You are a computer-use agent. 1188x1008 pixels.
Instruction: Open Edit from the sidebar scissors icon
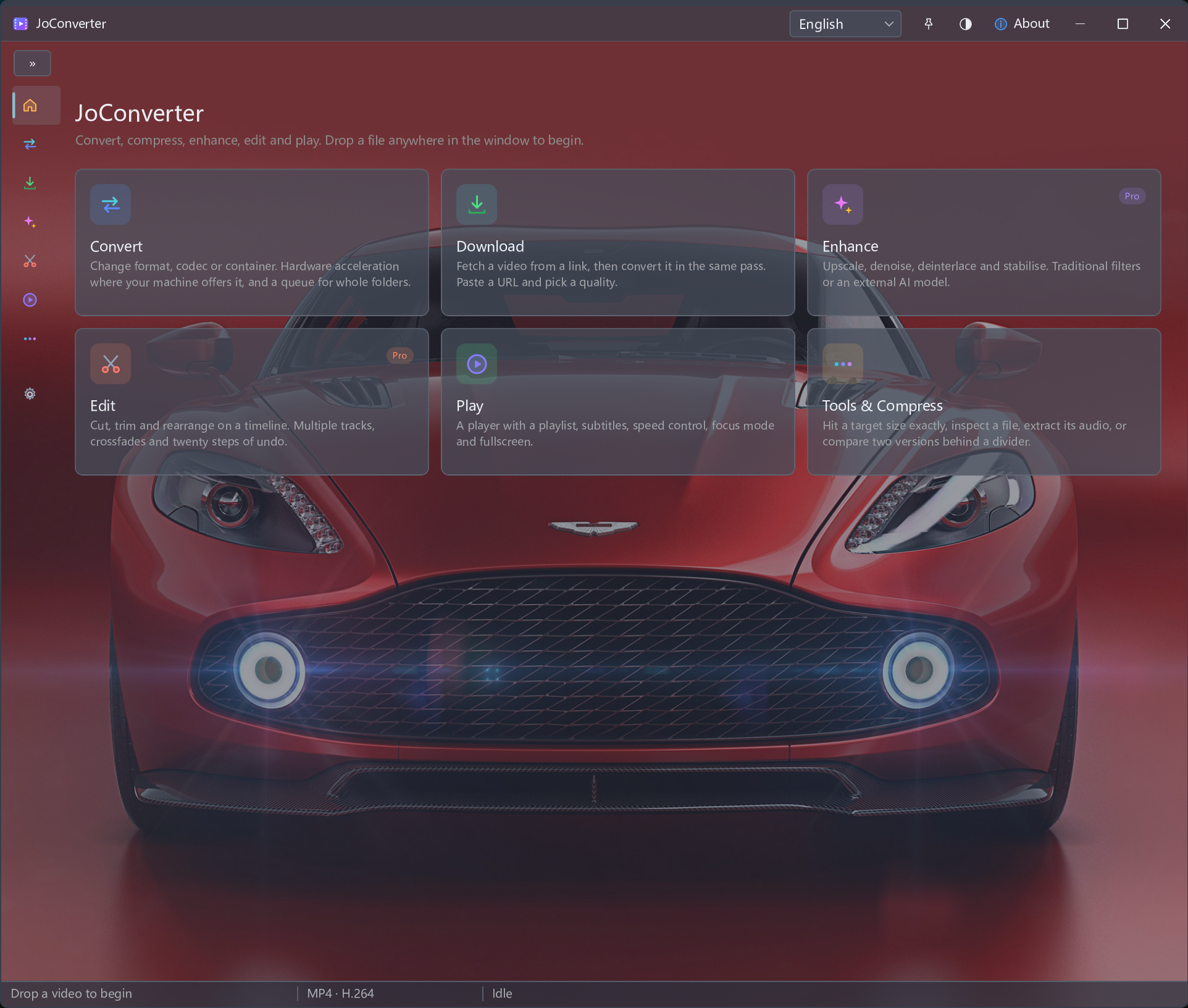click(x=30, y=261)
